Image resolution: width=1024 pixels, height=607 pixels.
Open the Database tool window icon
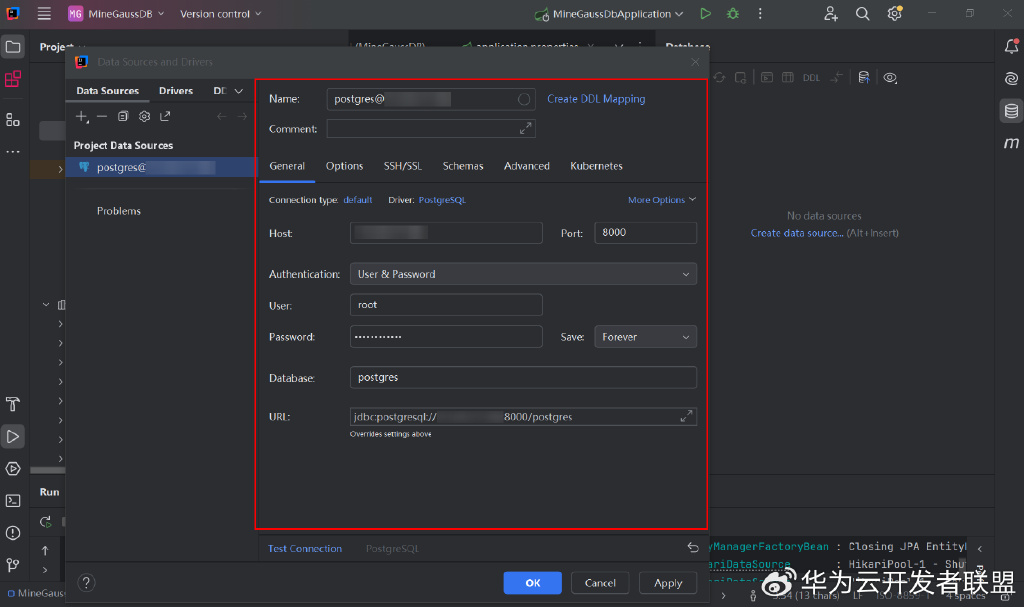1011,111
